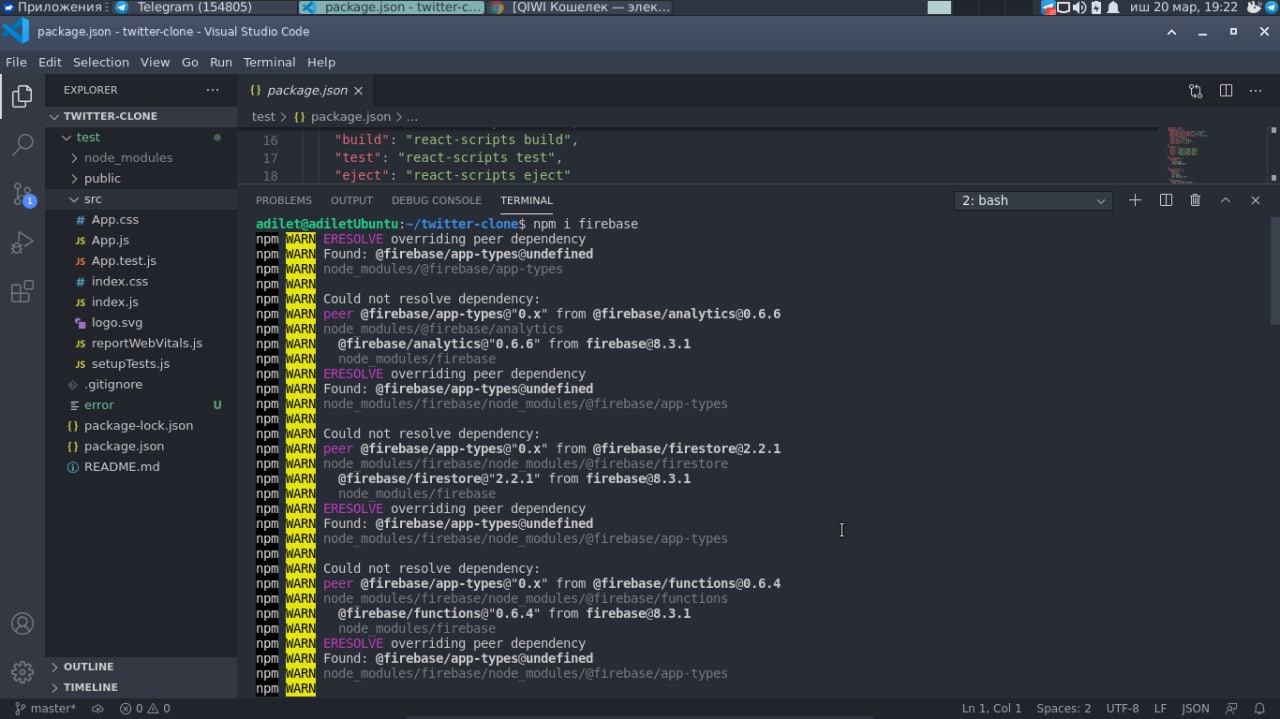Click synchronize changes cloud icon
This screenshot has width=1280, height=719.
tap(98, 708)
